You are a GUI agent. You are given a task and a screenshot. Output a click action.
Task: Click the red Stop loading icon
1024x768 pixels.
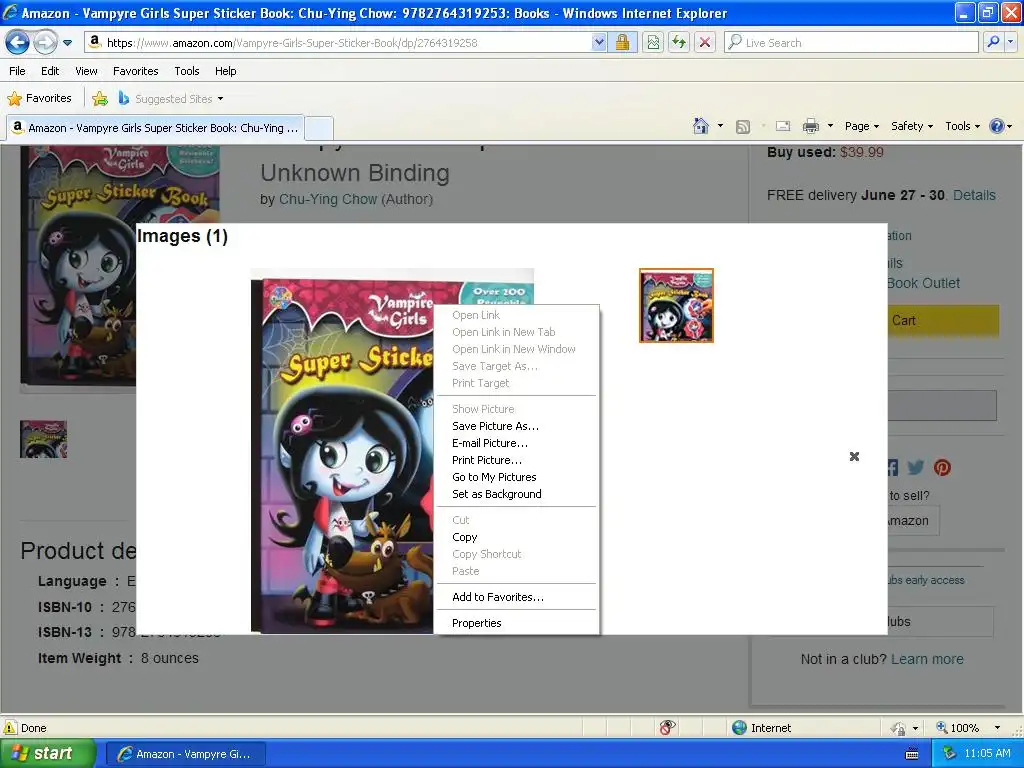705,43
